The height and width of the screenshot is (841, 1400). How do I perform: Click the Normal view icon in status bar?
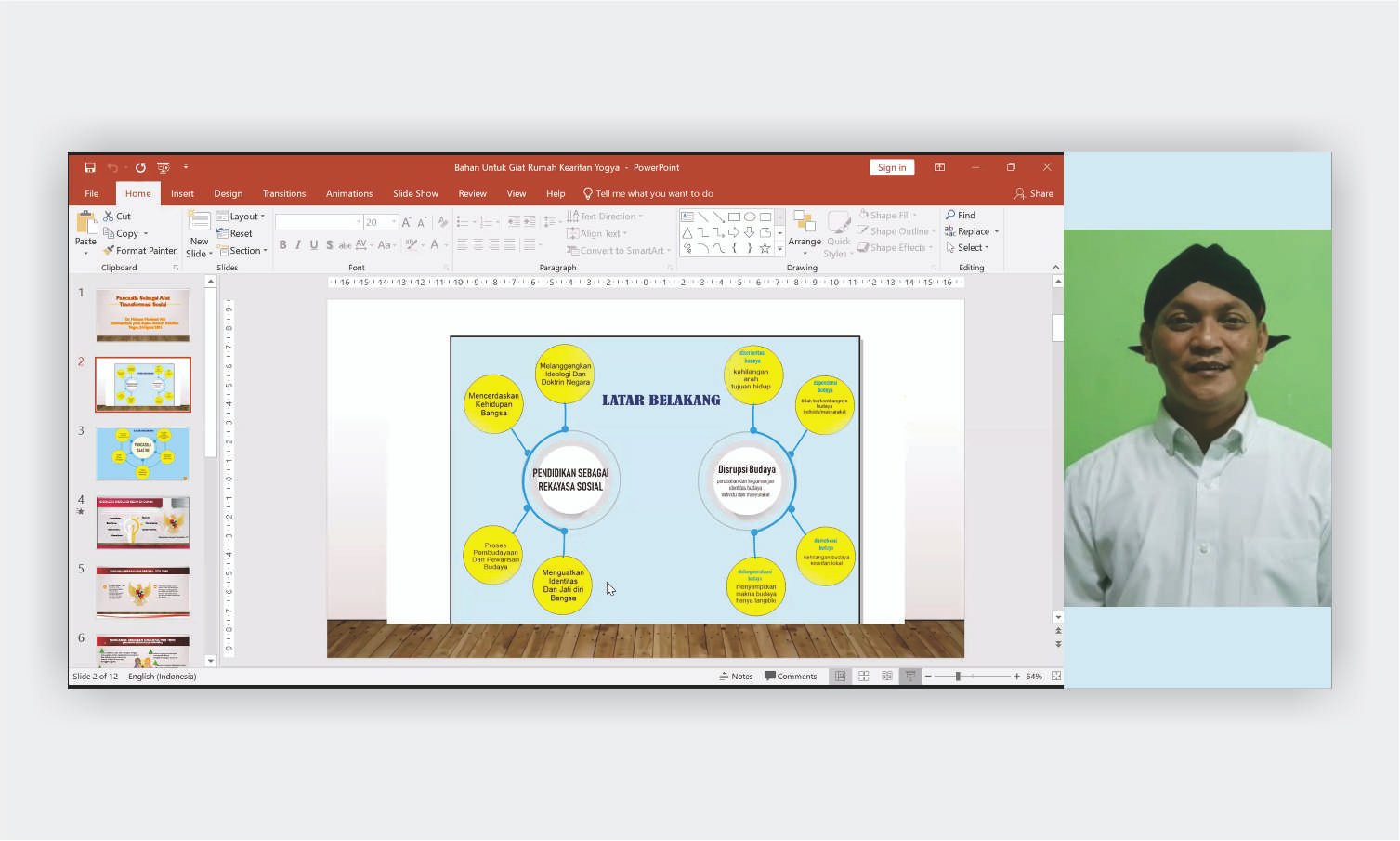point(840,676)
